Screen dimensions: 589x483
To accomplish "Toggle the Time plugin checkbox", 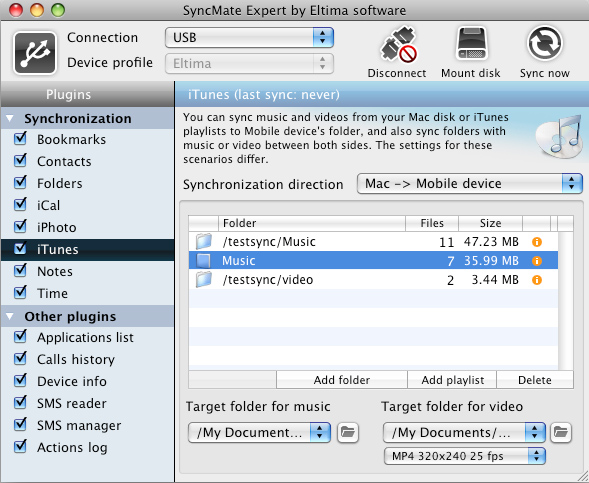I will [x=20, y=292].
